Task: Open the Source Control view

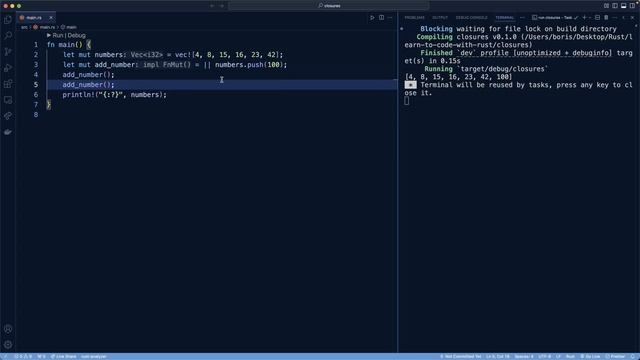Action: (8, 52)
